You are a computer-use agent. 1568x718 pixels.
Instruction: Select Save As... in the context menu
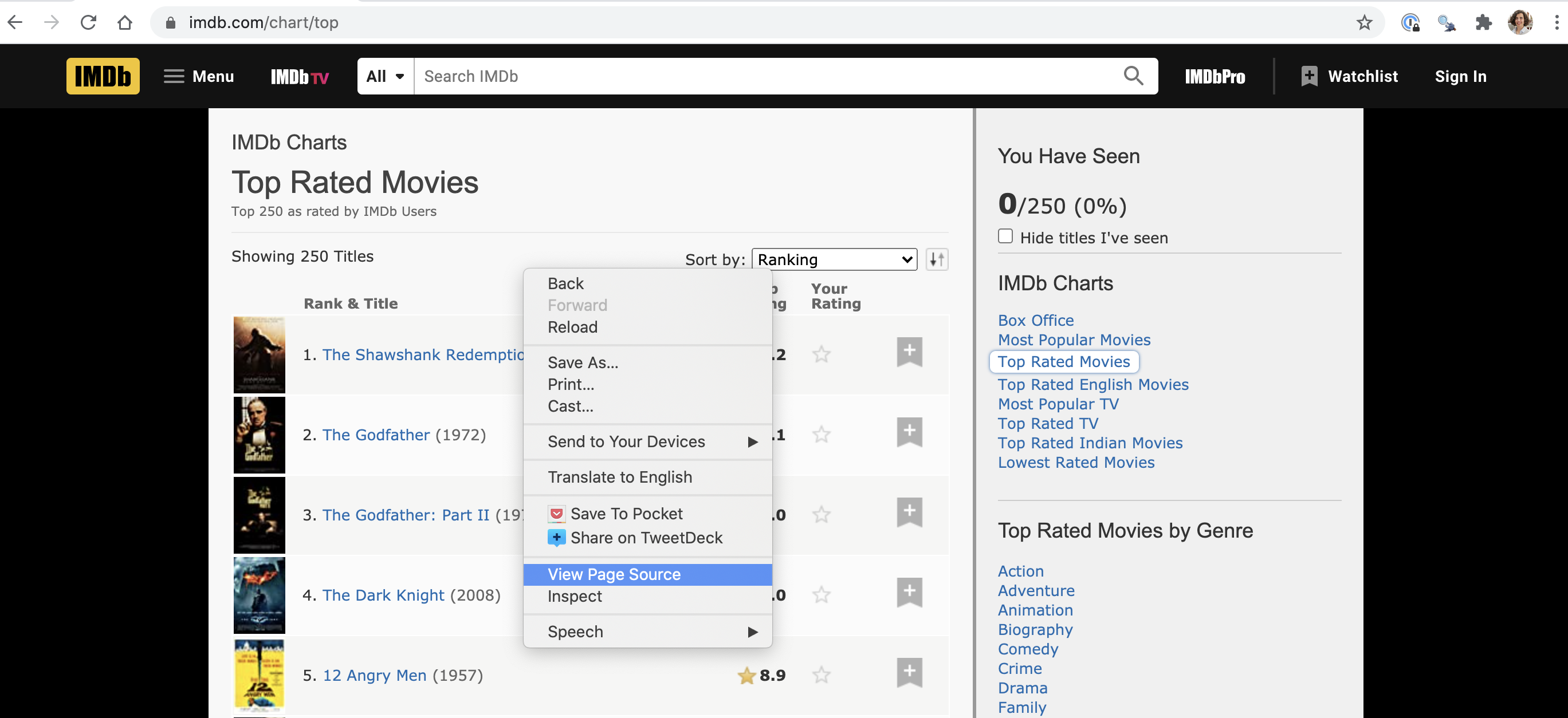click(647, 362)
